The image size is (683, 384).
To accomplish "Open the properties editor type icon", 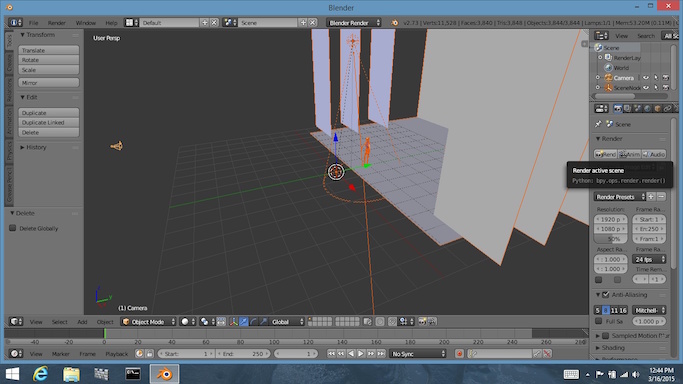I will pos(601,108).
